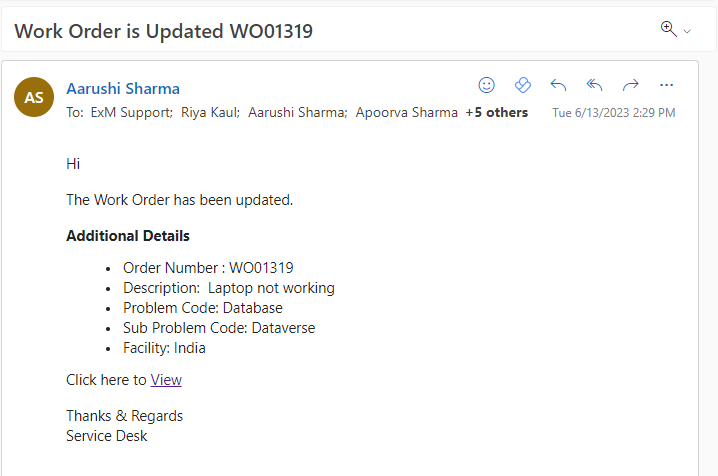Click the Additional Details heading
Viewport: 718px width, 476px height.
click(128, 236)
